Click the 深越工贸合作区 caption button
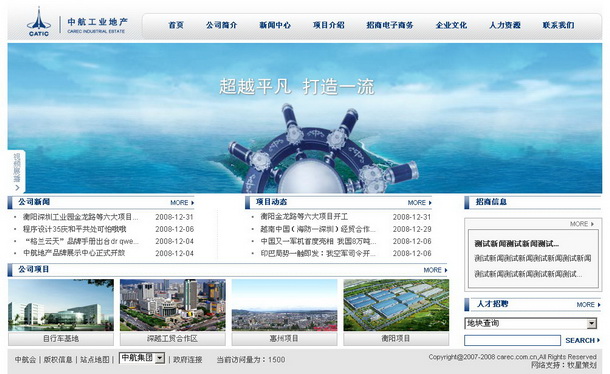This screenshot has width=610, height=374. [173, 339]
